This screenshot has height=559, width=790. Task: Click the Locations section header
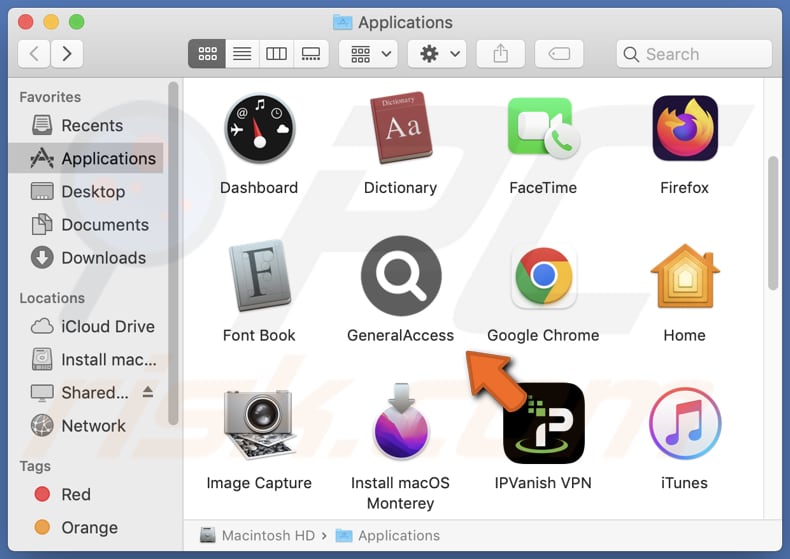click(x=52, y=298)
